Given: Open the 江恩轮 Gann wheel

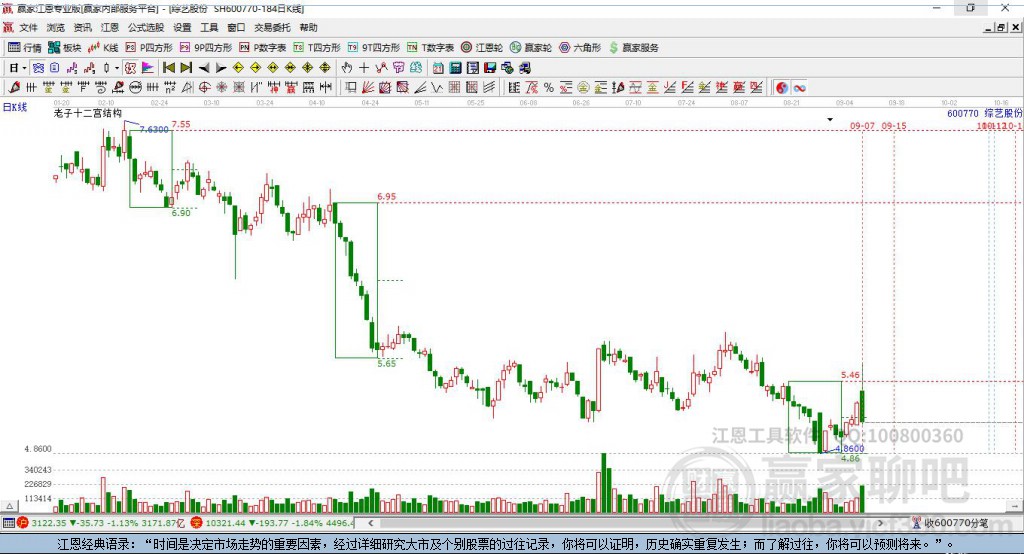Looking at the screenshot, I should pos(482,48).
